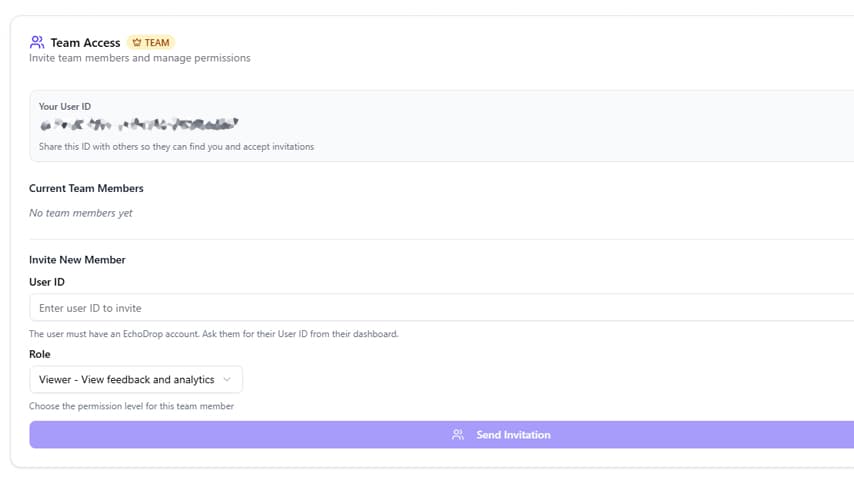Open the Viewer role selection dropdown
Image resolution: width=854 pixels, height=480 pixels.
(x=135, y=380)
